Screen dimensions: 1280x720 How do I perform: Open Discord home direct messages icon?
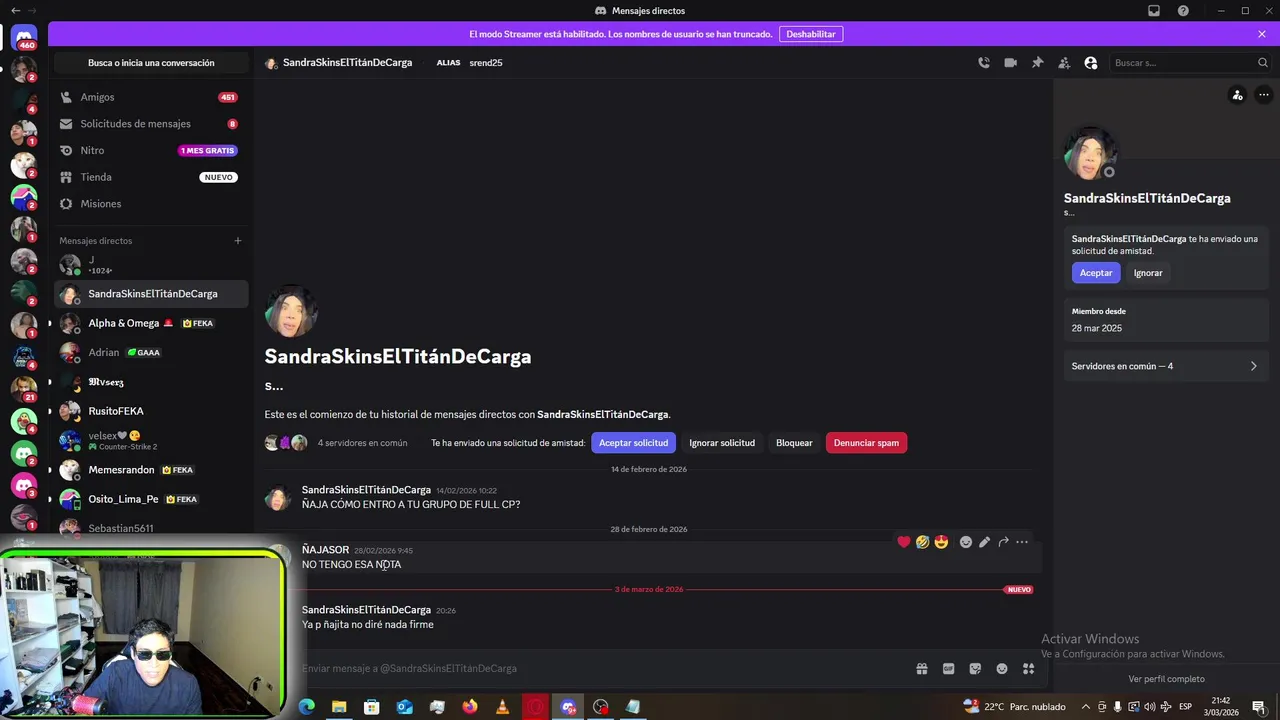pyautogui.click(x=24, y=38)
